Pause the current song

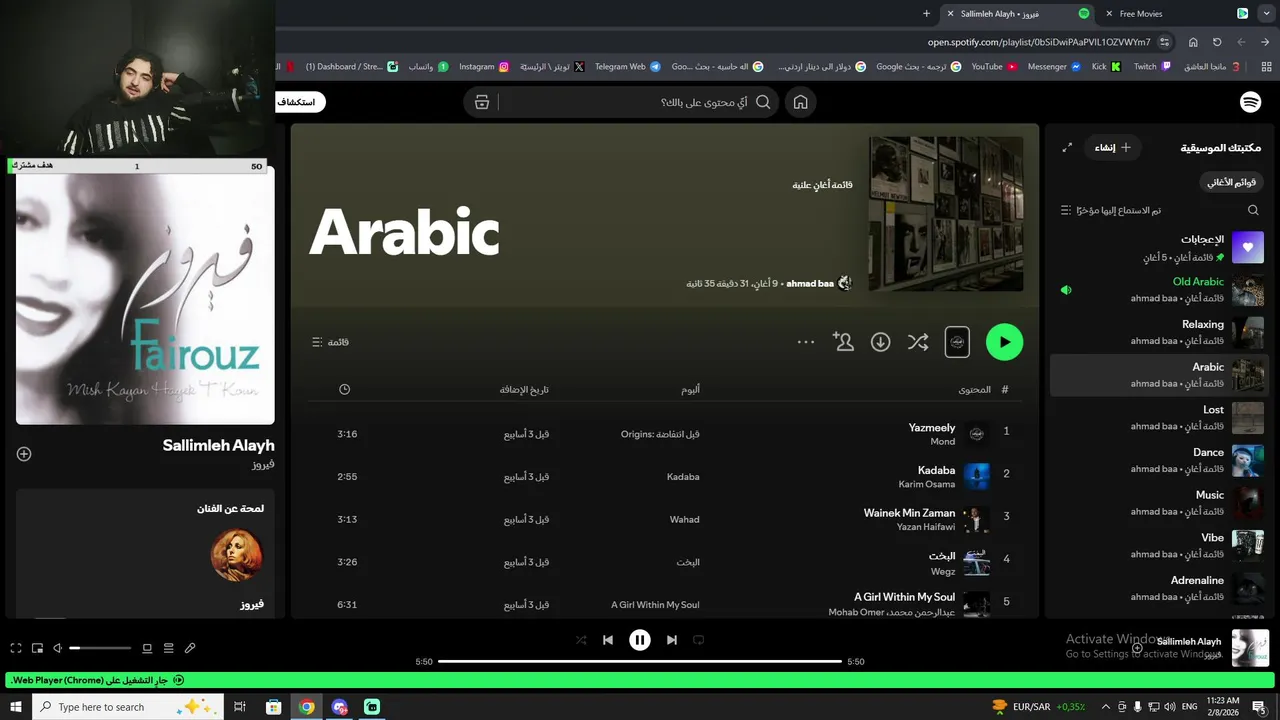(x=640, y=640)
